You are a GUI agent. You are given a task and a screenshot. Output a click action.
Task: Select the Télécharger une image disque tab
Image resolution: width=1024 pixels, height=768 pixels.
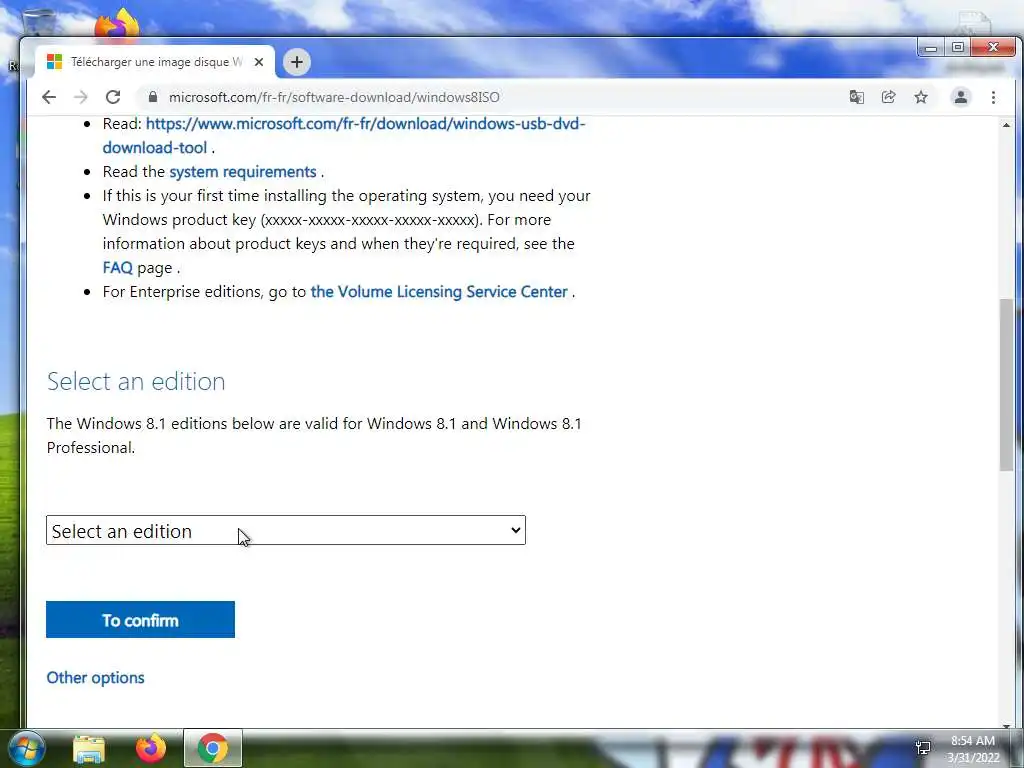[x=155, y=62]
